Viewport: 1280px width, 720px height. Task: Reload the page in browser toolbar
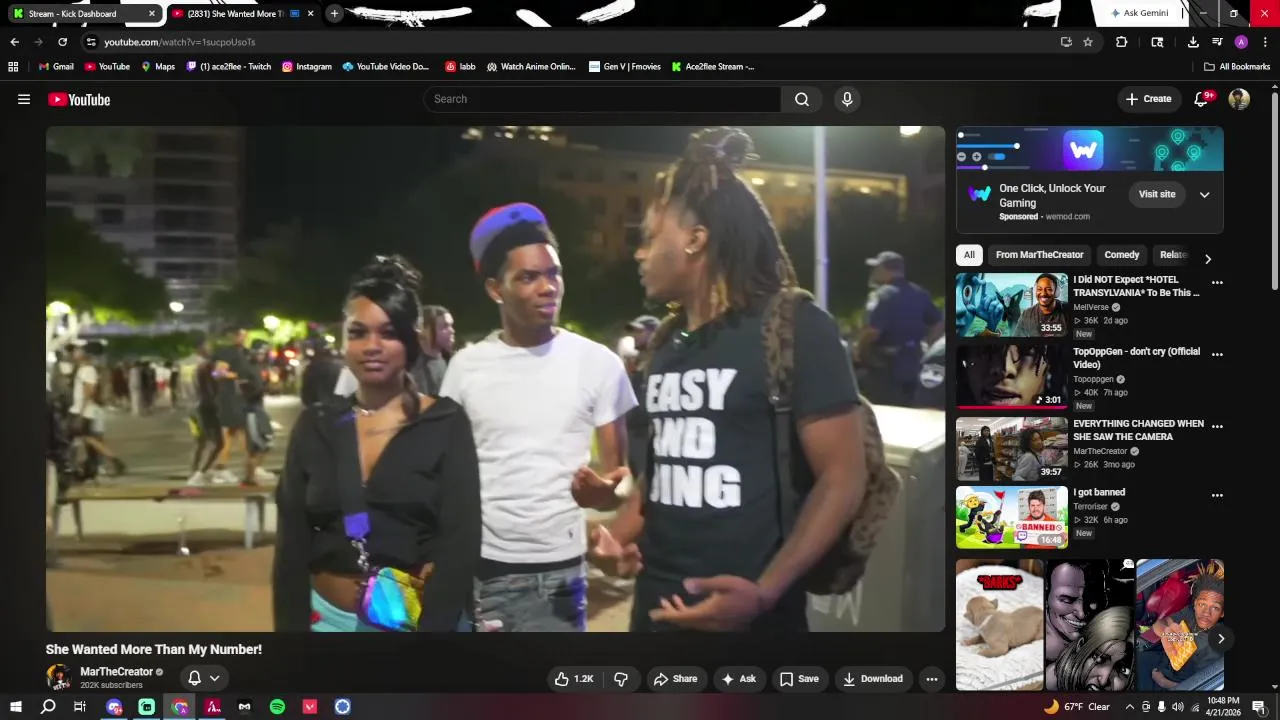62,42
